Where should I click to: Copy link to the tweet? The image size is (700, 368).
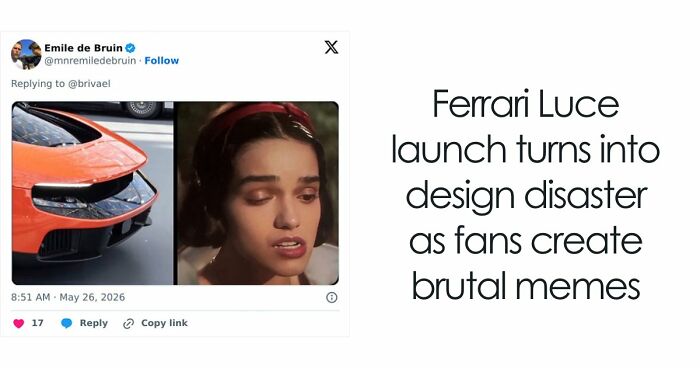[164, 323]
